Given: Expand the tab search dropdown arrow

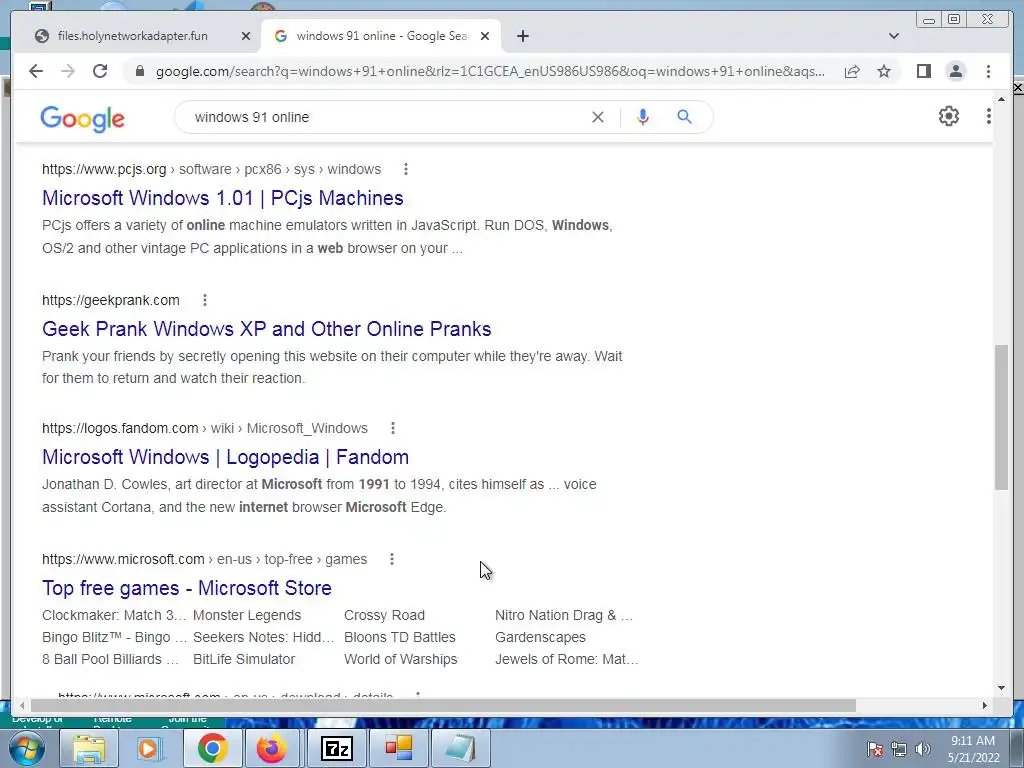Looking at the screenshot, I should [894, 36].
